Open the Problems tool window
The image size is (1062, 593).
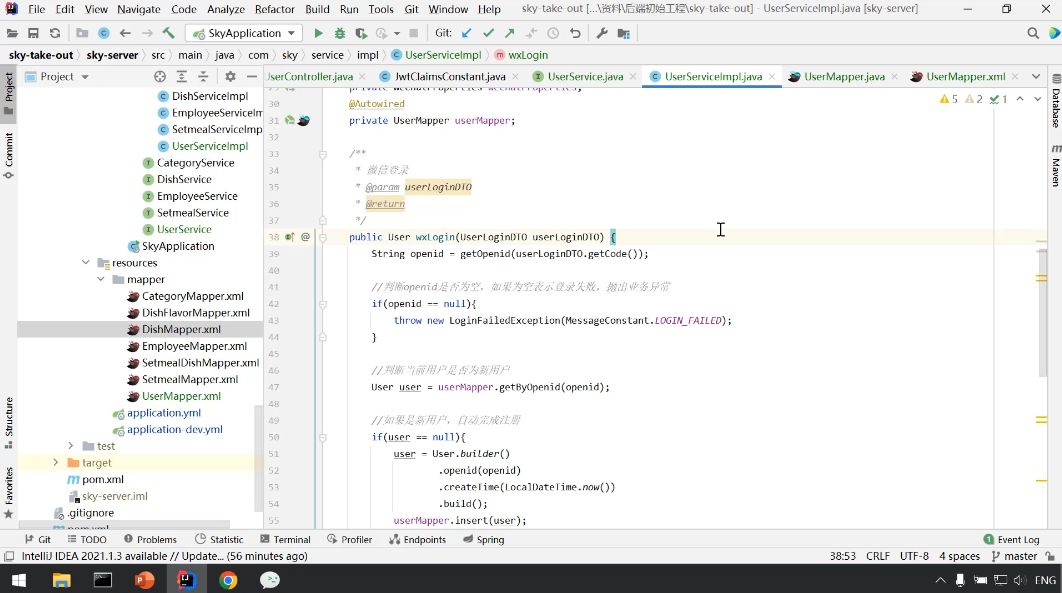point(150,540)
